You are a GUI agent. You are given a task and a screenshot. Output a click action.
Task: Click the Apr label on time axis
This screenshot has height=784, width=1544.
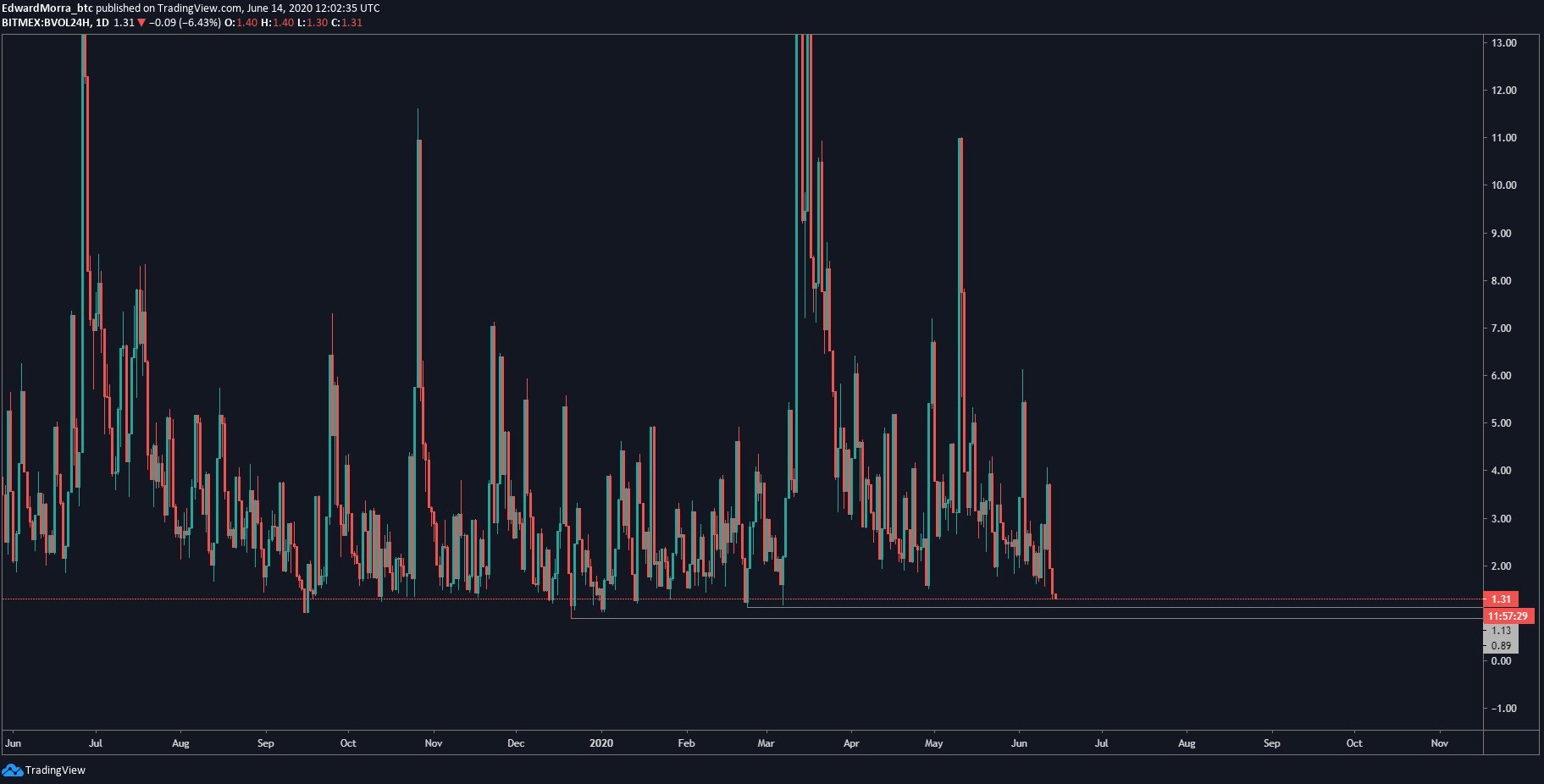coord(851,743)
